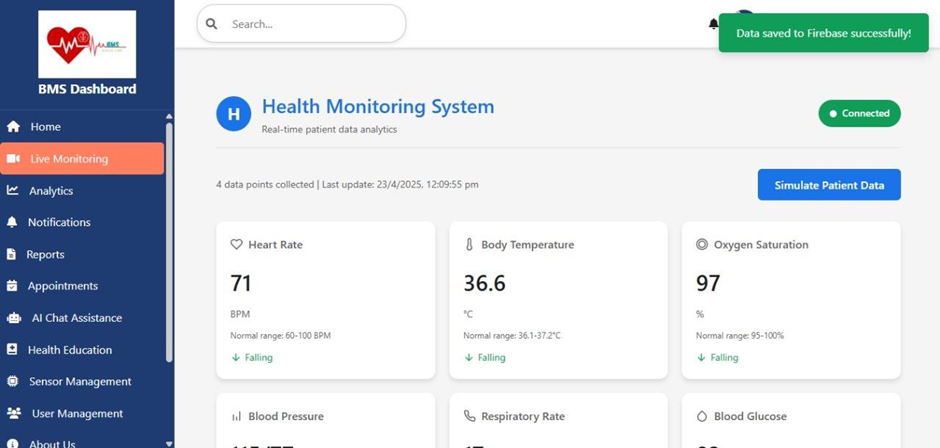Select Live Monitoring menu item
940x448 pixels.
pyautogui.click(x=82, y=159)
